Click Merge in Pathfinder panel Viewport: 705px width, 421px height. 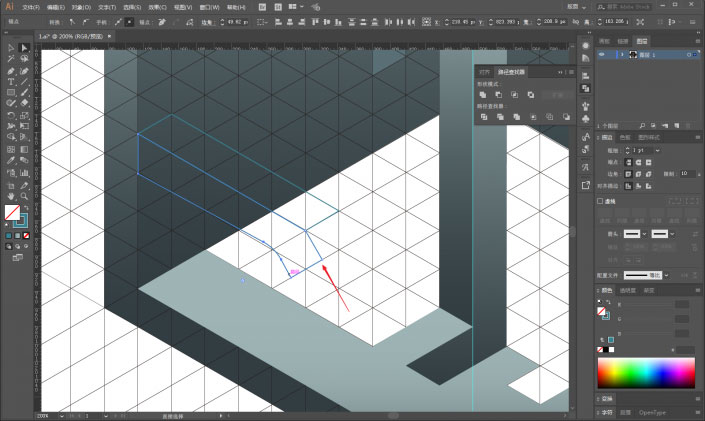pos(517,117)
